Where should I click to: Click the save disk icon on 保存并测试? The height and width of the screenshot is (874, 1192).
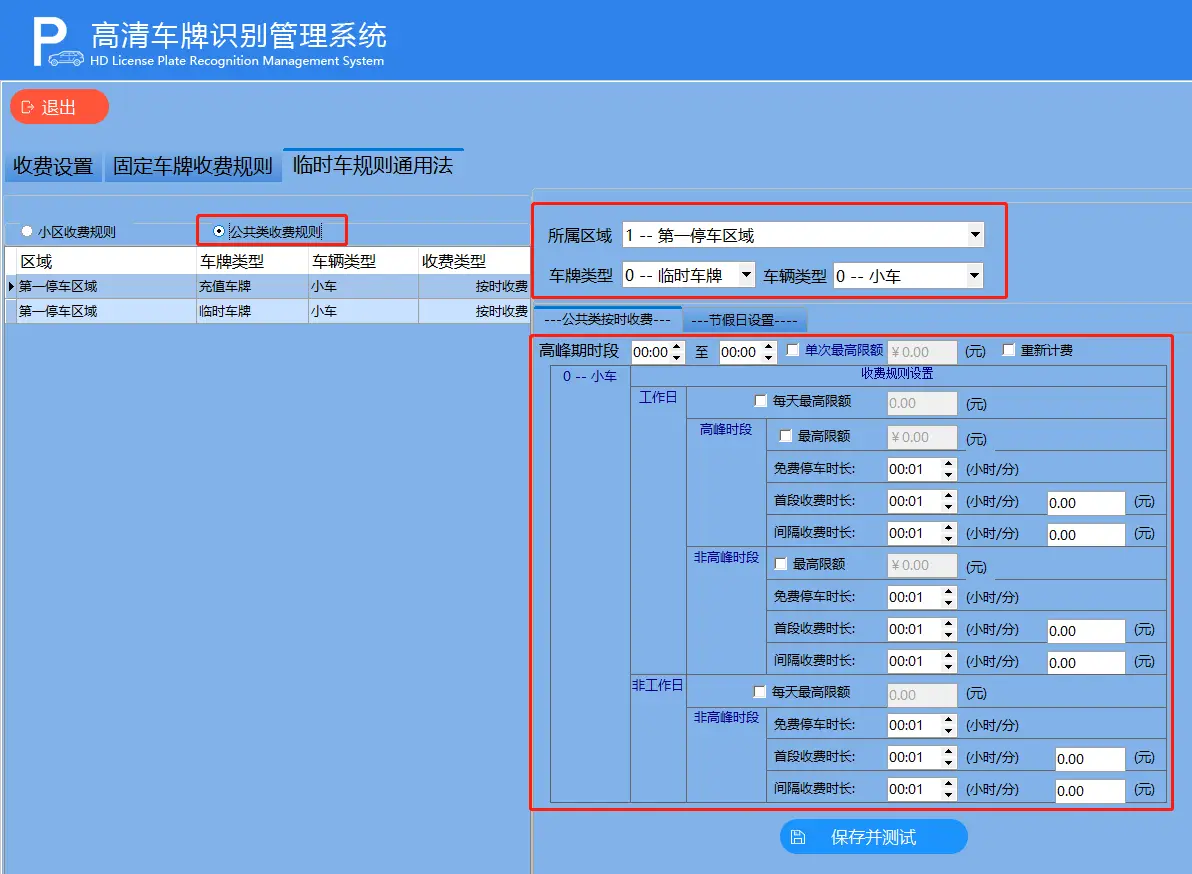pyautogui.click(x=797, y=836)
